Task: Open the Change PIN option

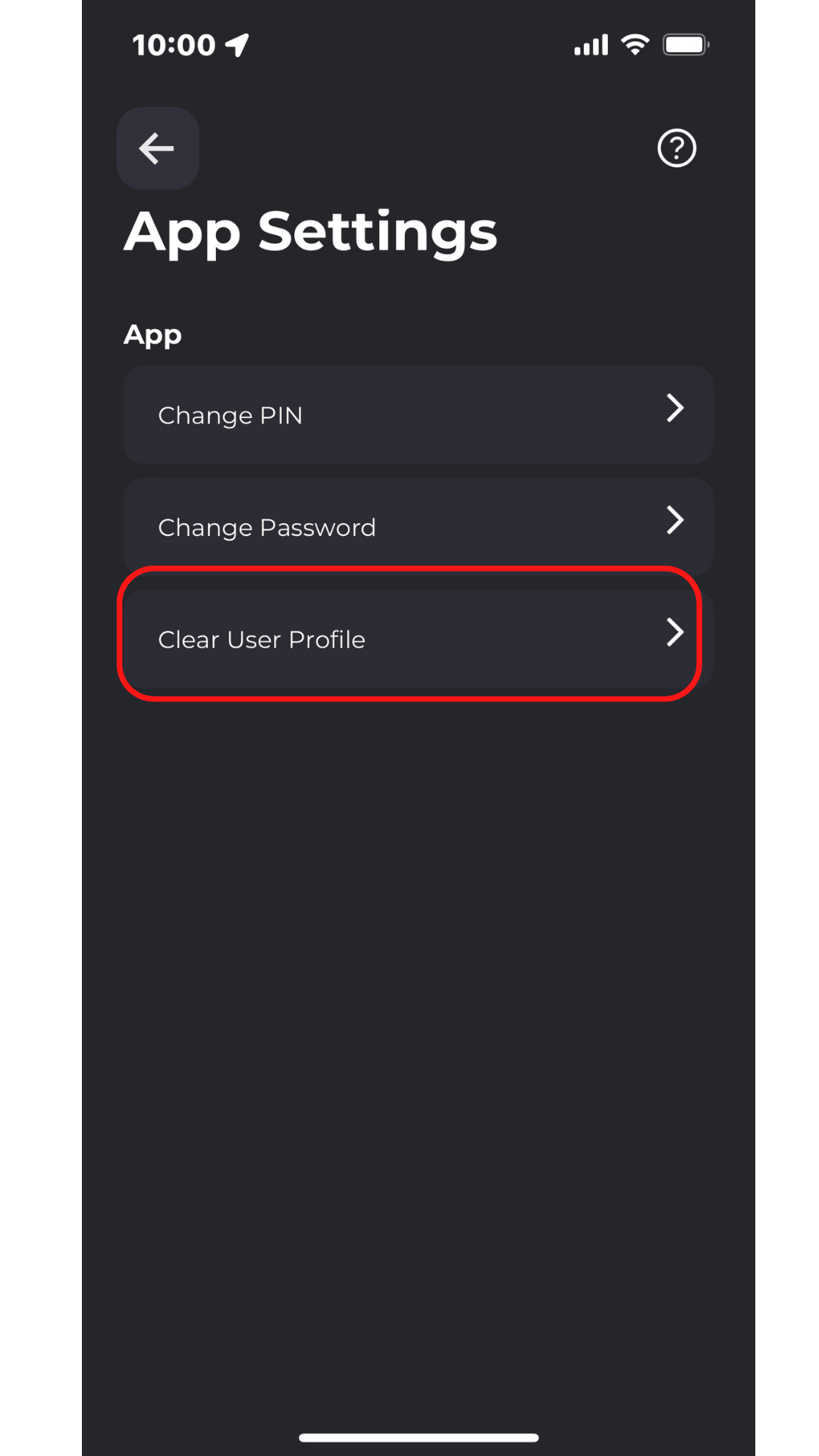Action: click(419, 415)
